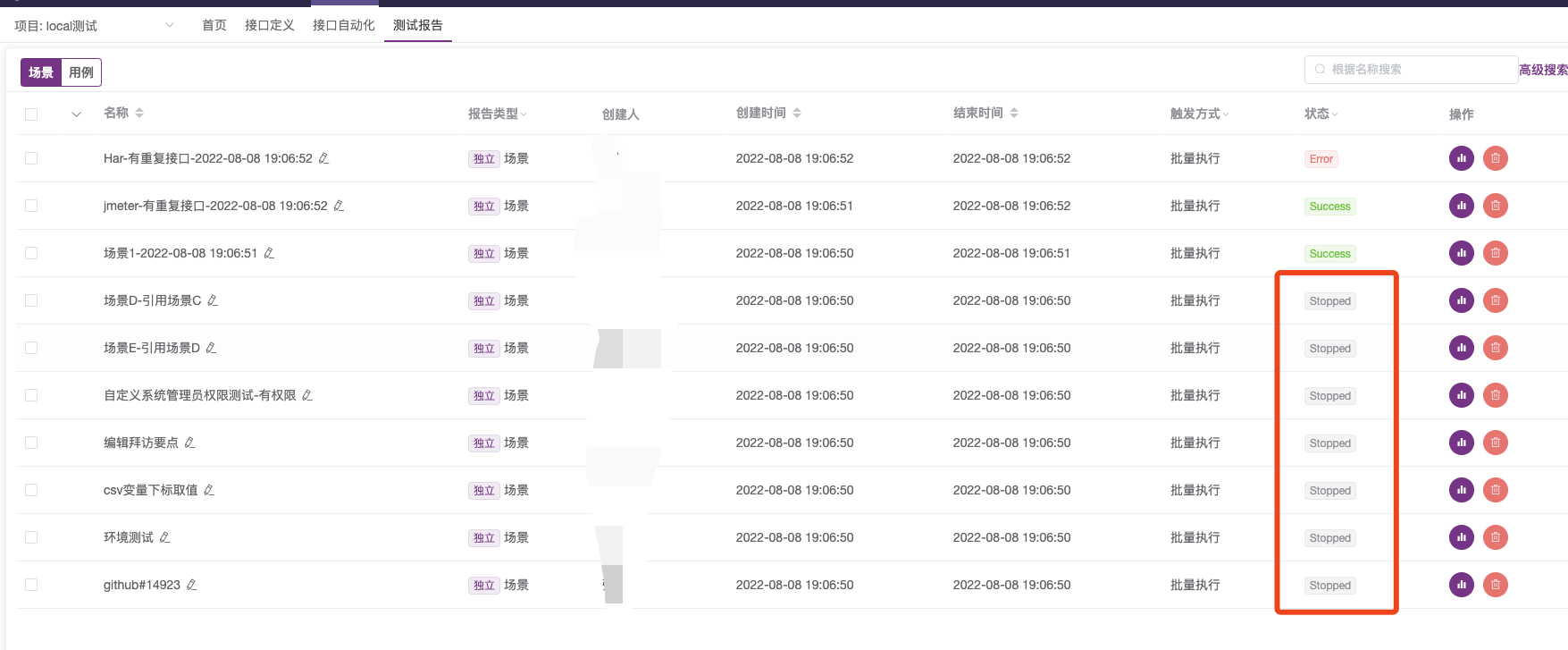Delete the 自定义系统管理员权限测试-有权限 report
1568x650 pixels.
tap(1495, 395)
